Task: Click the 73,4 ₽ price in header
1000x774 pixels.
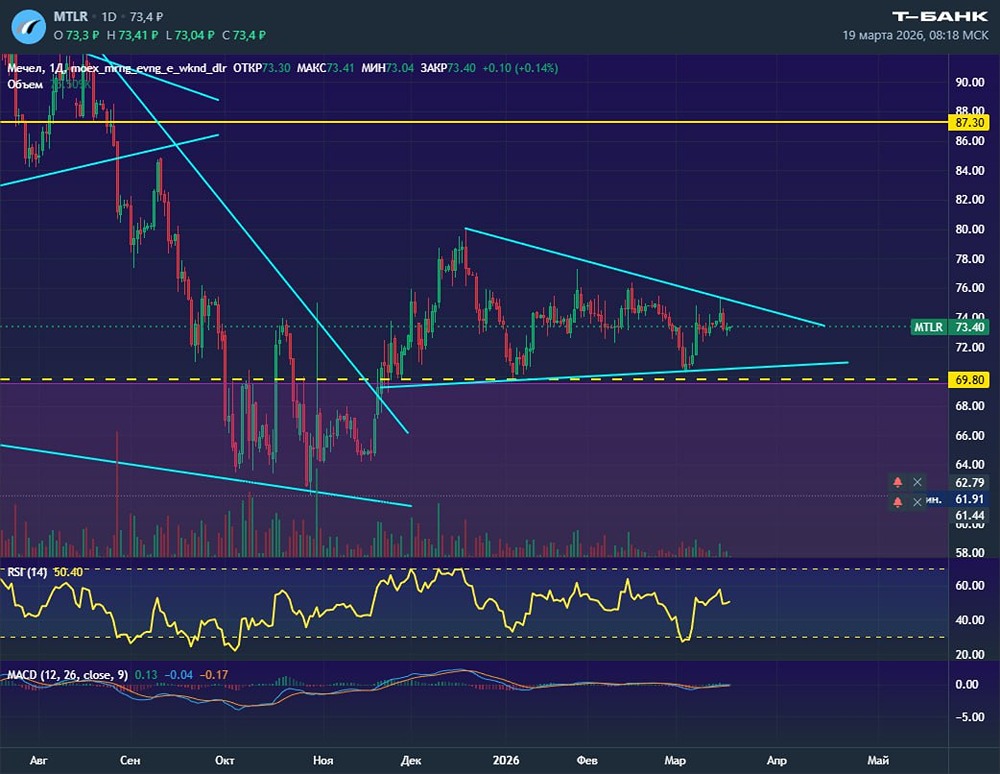Action: [x=146, y=17]
